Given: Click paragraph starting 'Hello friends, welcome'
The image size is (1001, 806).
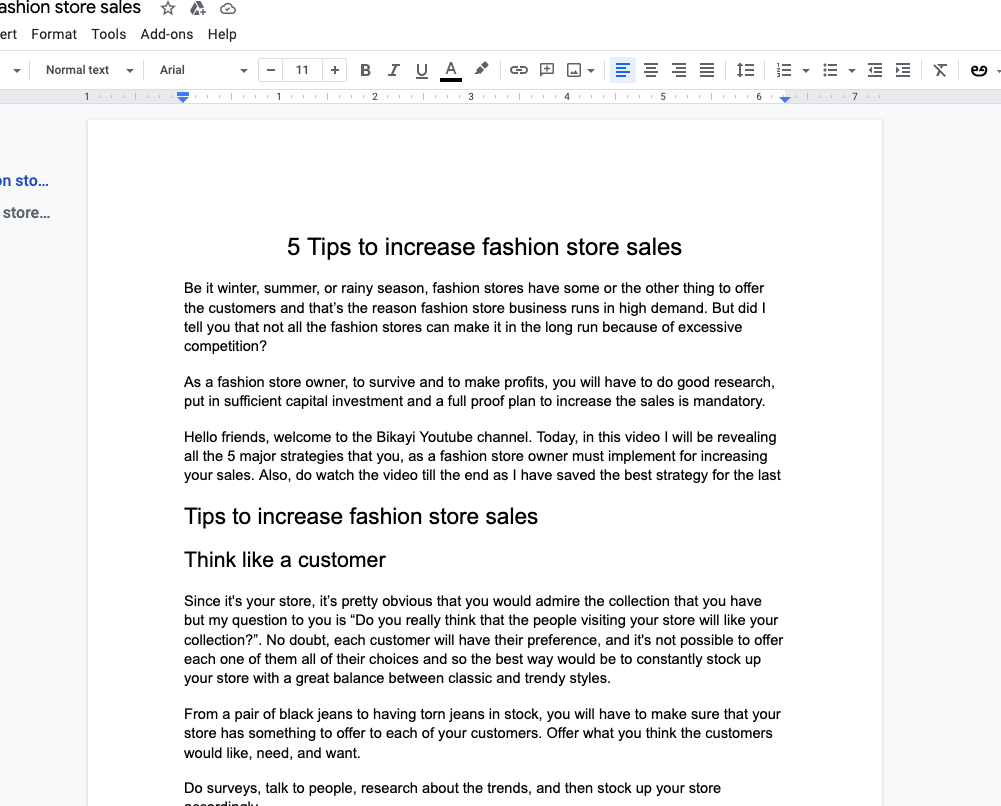Looking at the screenshot, I should point(483,456).
